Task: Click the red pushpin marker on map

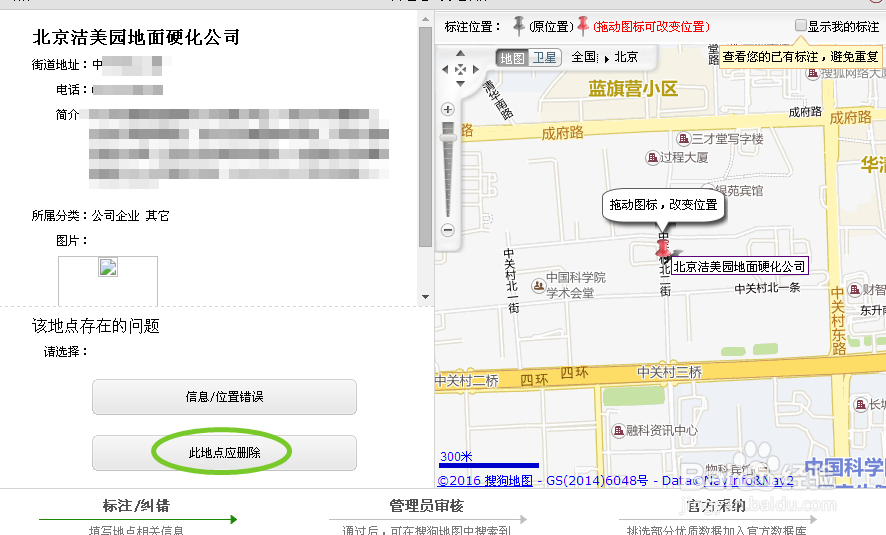Action: tap(663, 247)
